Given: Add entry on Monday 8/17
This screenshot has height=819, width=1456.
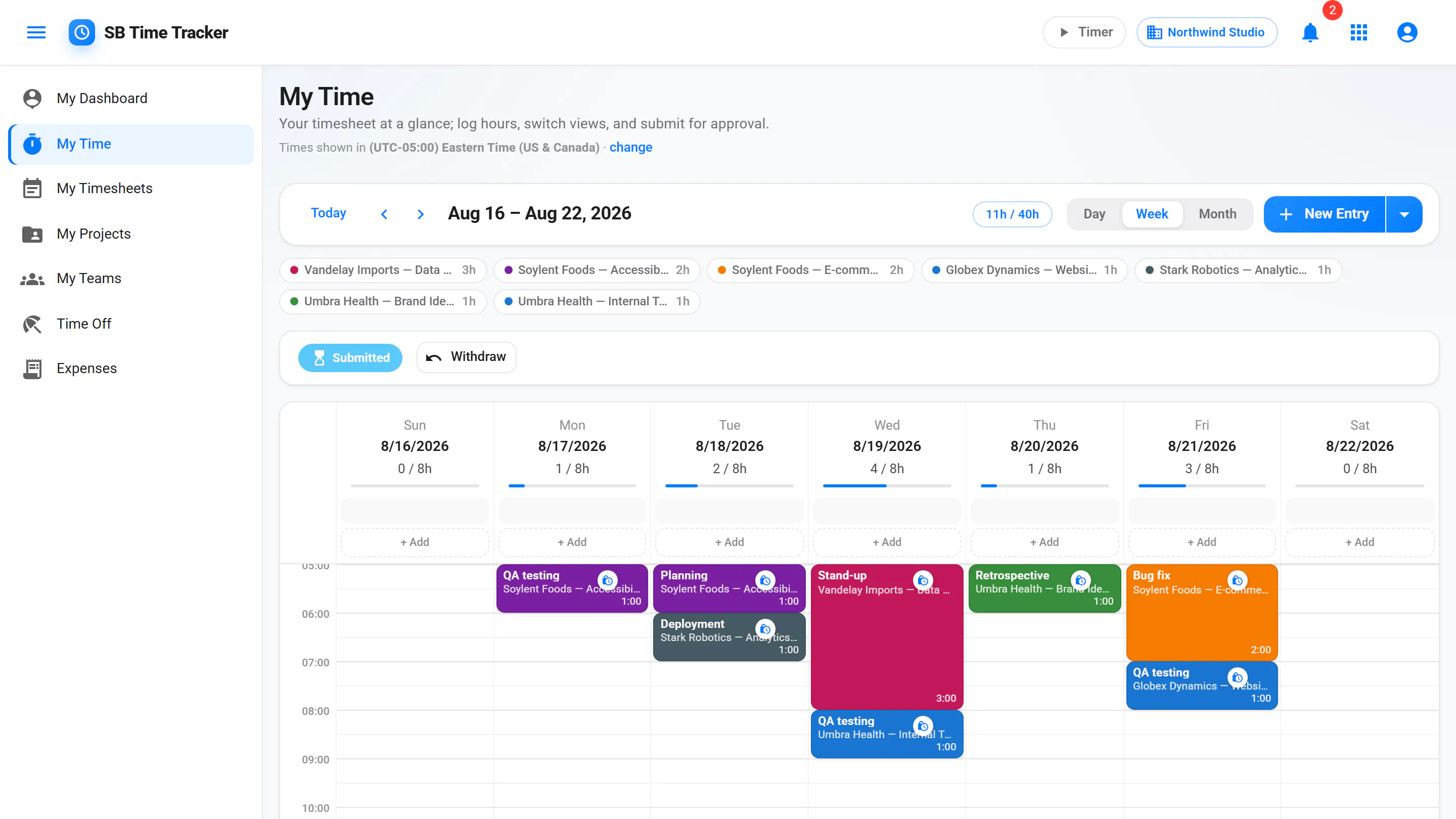Looking at the screenshot, I should [572, 542].
